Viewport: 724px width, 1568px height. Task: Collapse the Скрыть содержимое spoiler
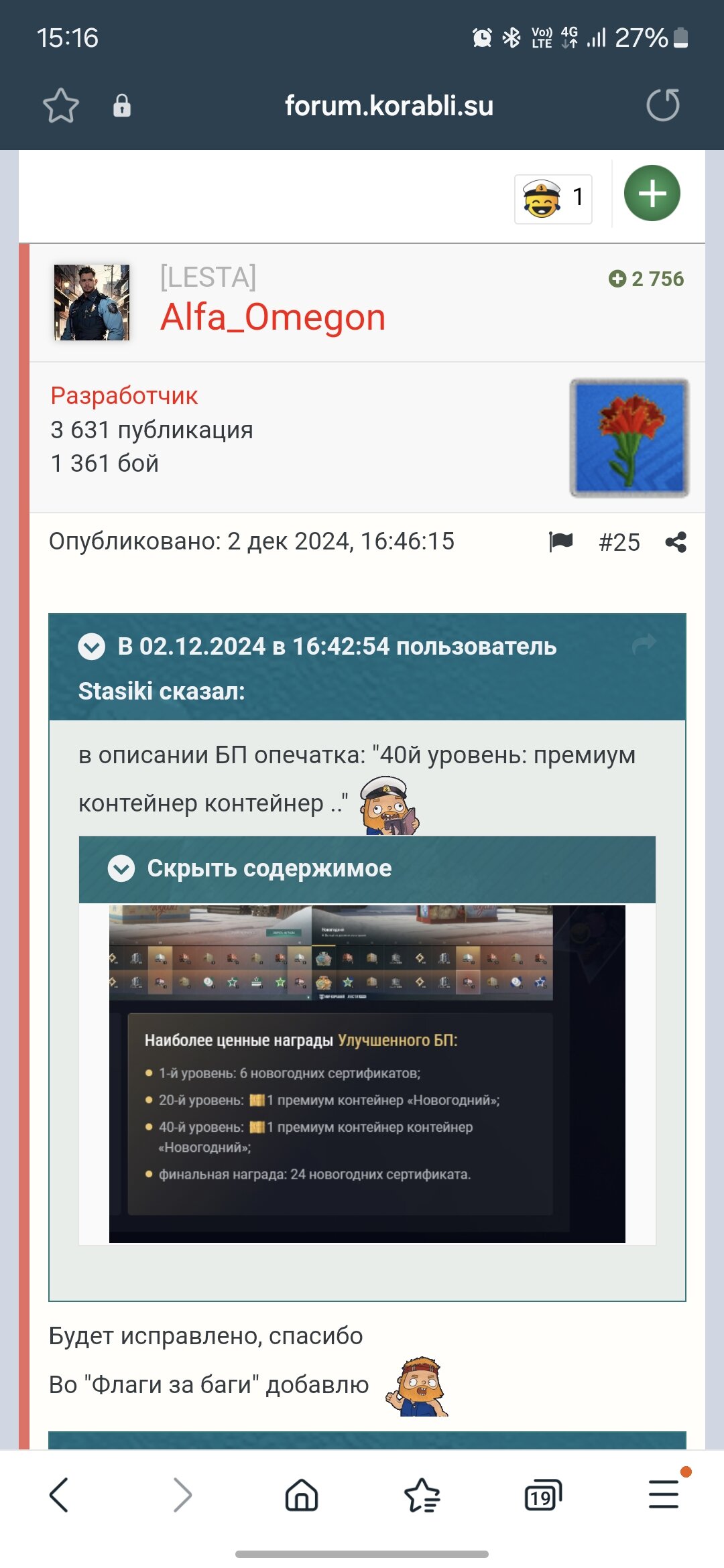coord(121,868)
